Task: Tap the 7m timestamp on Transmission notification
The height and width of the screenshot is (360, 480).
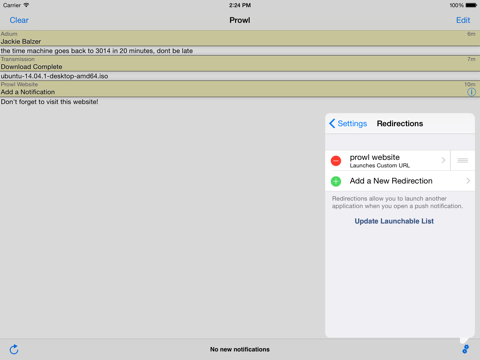Action: pyautogui.click(x=471, y=59)
